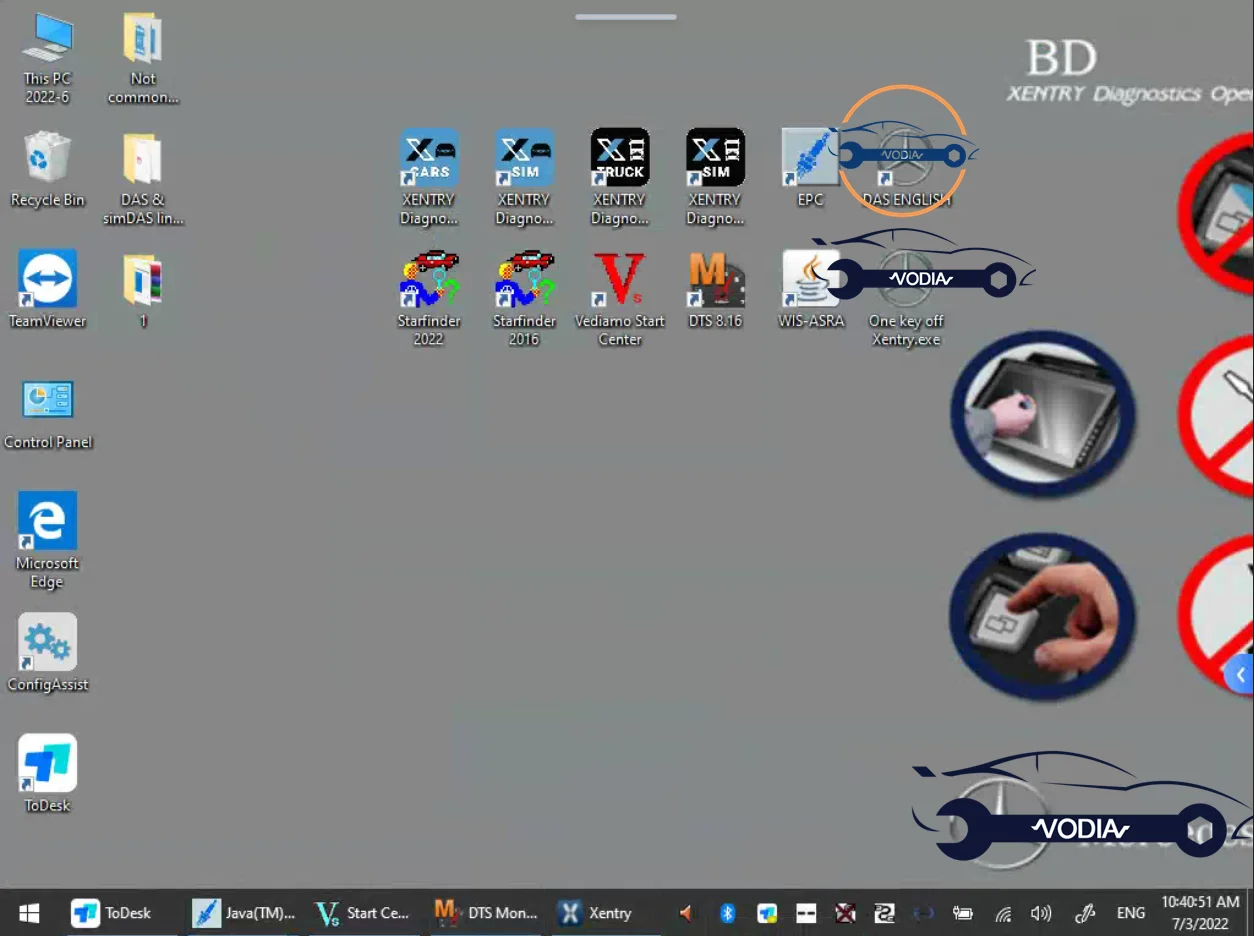This screenshot has width=1254, height=936.
Task: Launch XENTRY Diagnostics Cars shortcut
Action: tap(429, 177)
